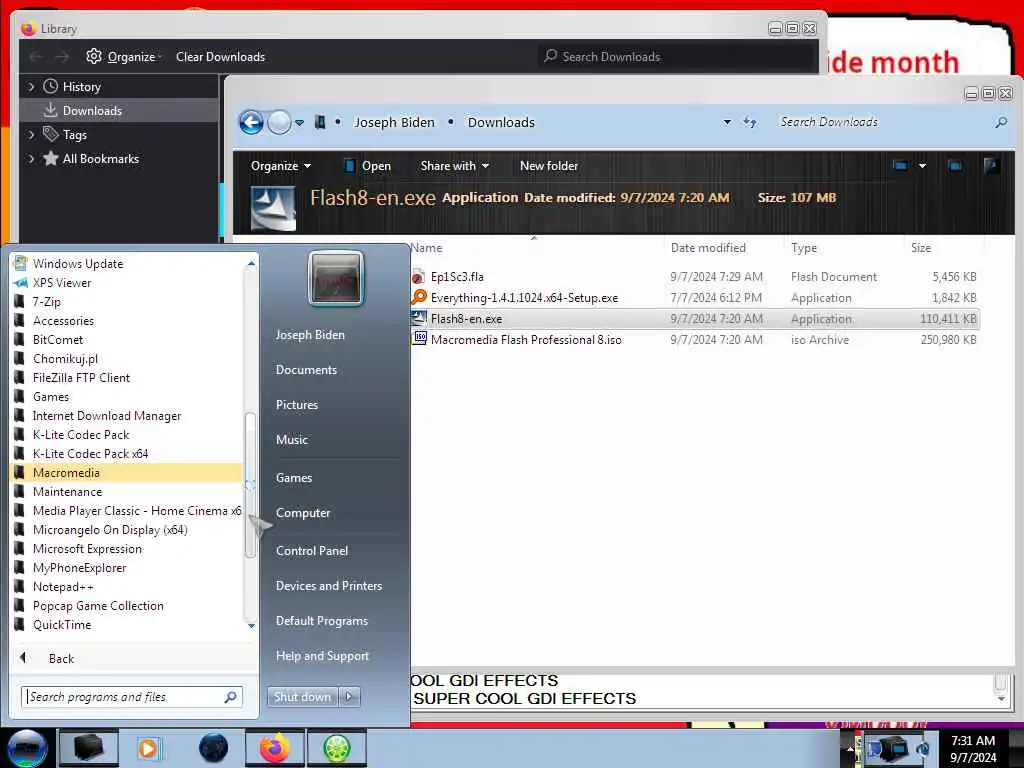Screen dimensions: 1024x768
Task: Click the refresh icon beside the address bar
Action: pyautogui.click(x=750, y=122)
